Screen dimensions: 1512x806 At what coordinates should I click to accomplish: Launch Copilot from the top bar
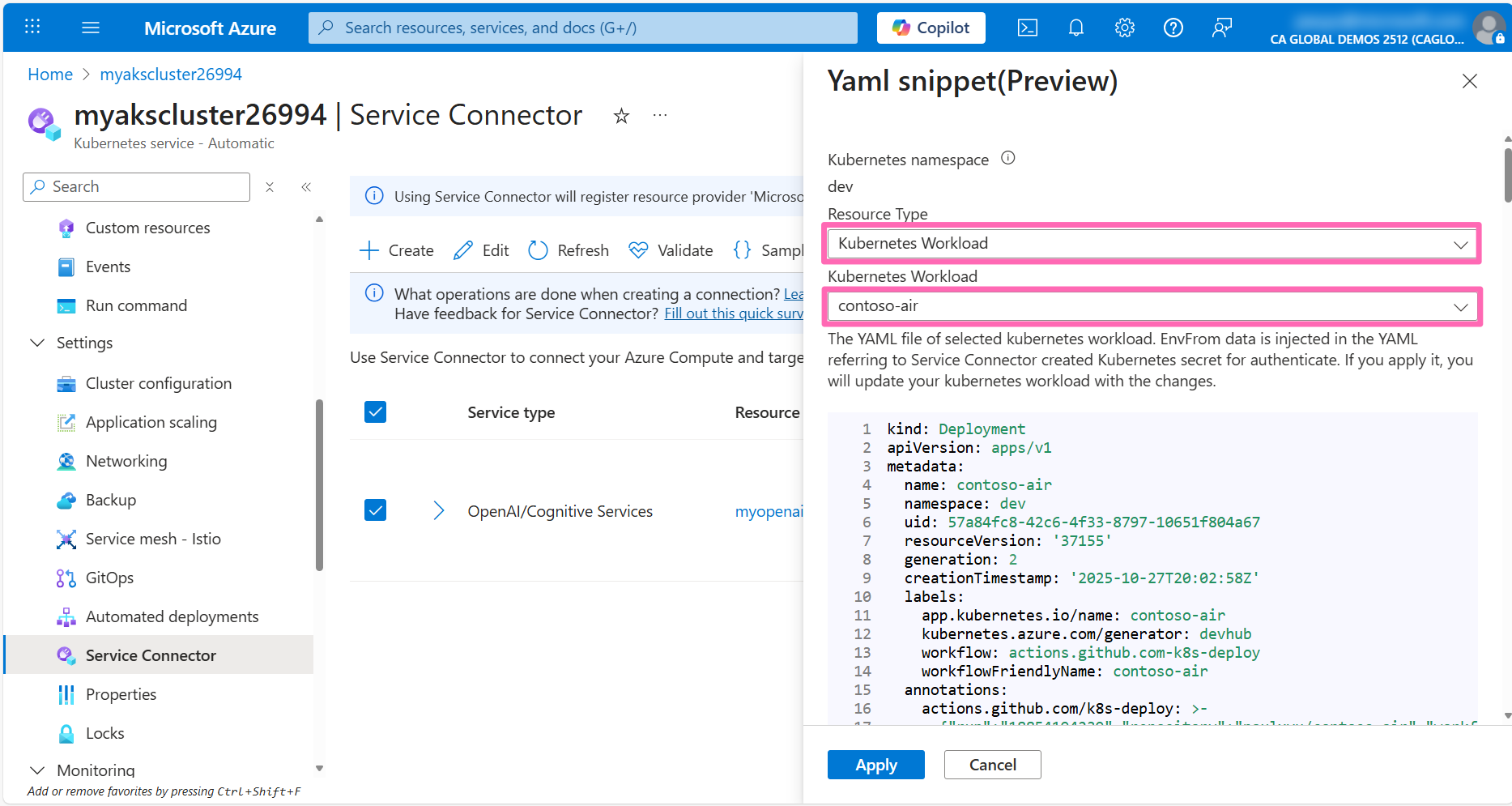coord(931,27)
